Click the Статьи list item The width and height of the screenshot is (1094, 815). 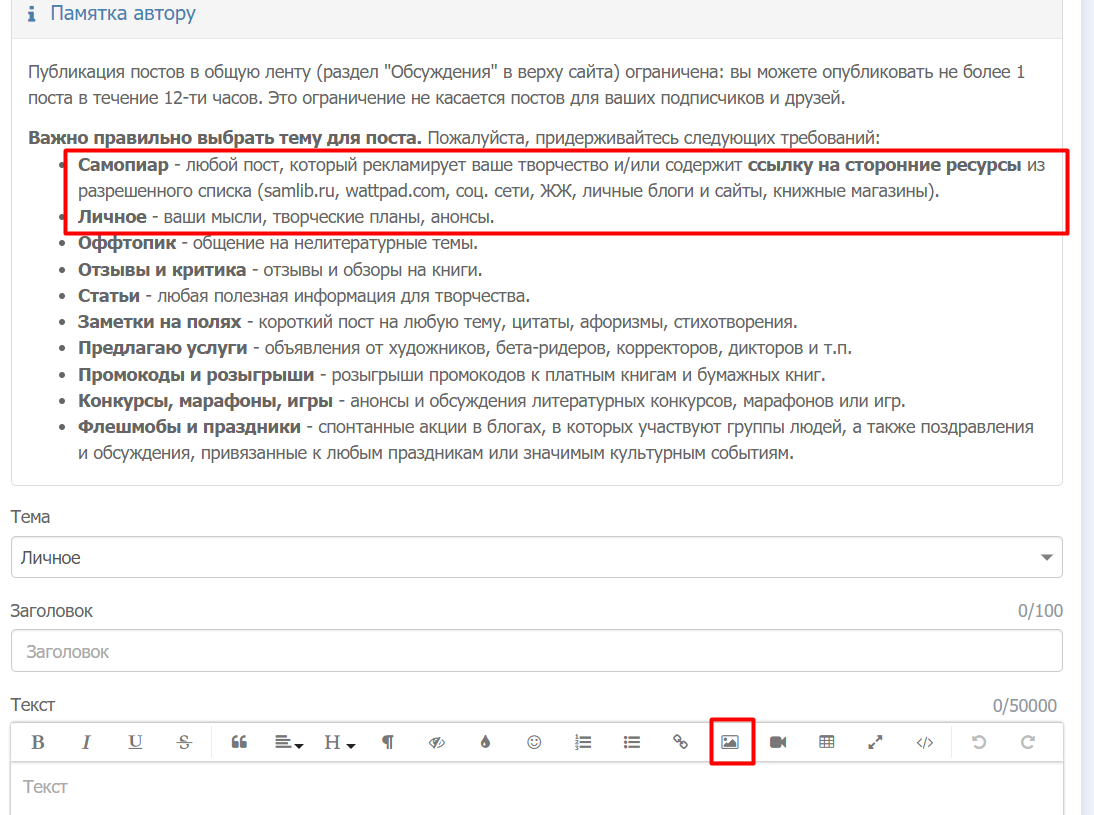coord(304,296)
